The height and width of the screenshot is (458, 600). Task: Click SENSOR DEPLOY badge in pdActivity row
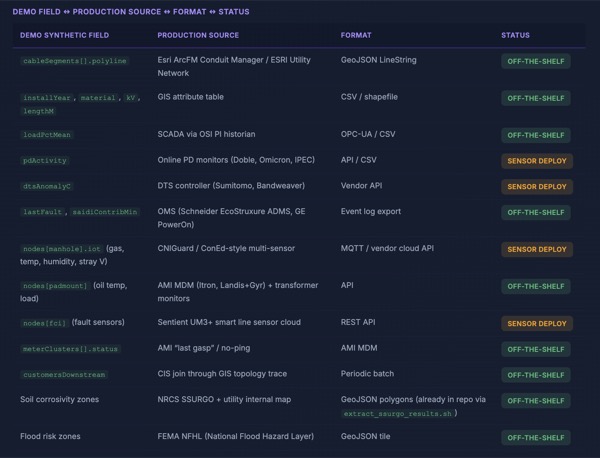pyautogui.click(x=537, y=161)
